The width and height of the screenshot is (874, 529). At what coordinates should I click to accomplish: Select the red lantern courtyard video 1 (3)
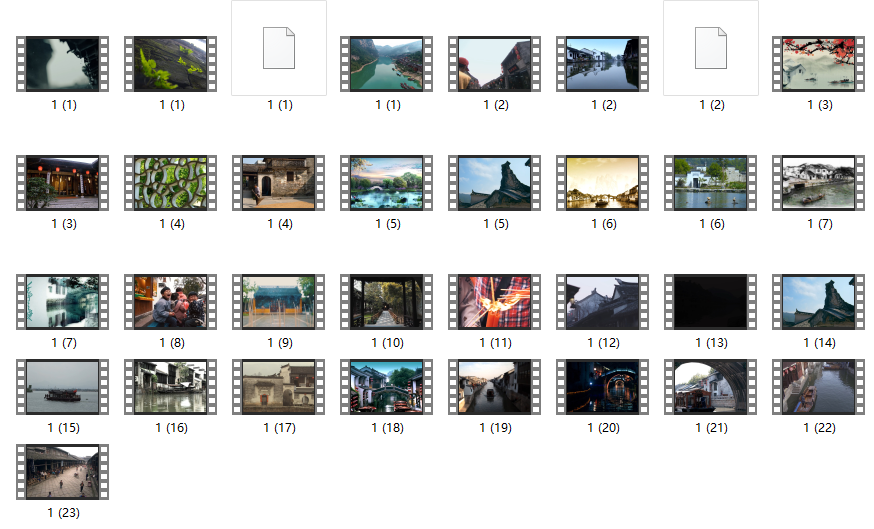click(62, 183)
